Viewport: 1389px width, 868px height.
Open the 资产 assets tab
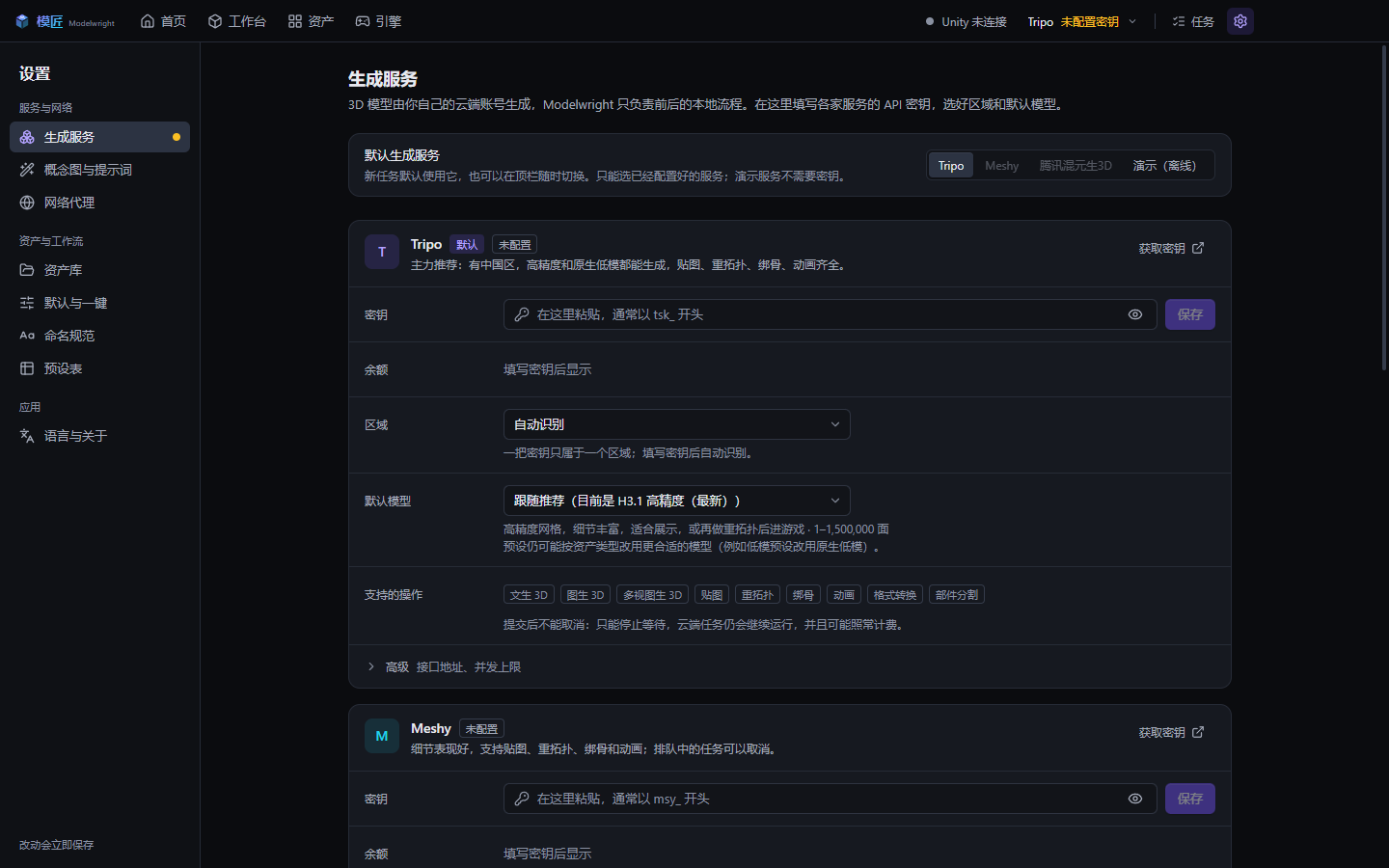click(311, 21)
